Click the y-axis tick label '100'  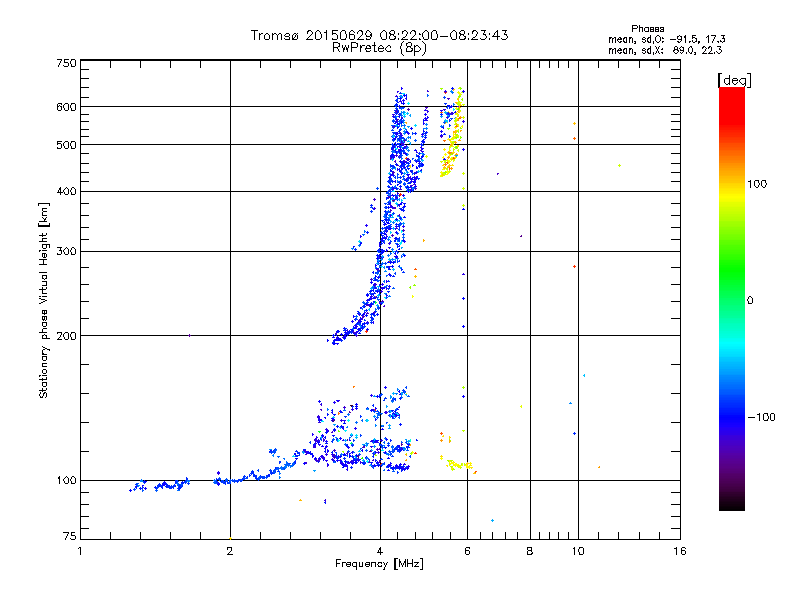point(66,481)
